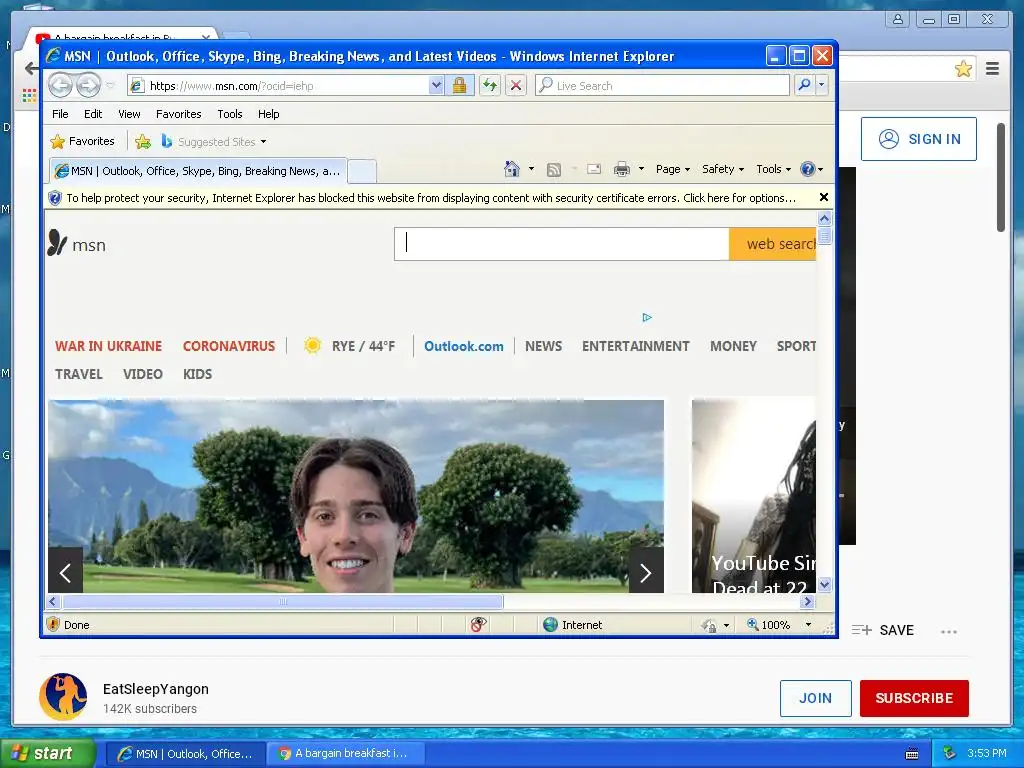Click the next slide arrow on carousel
The height and width of the screenshot is (768, 1024).
646,573
